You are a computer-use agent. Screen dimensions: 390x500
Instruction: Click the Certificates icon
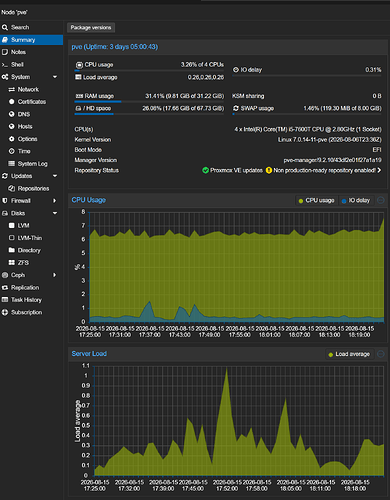pyautogui.click(x=12, y=102)
